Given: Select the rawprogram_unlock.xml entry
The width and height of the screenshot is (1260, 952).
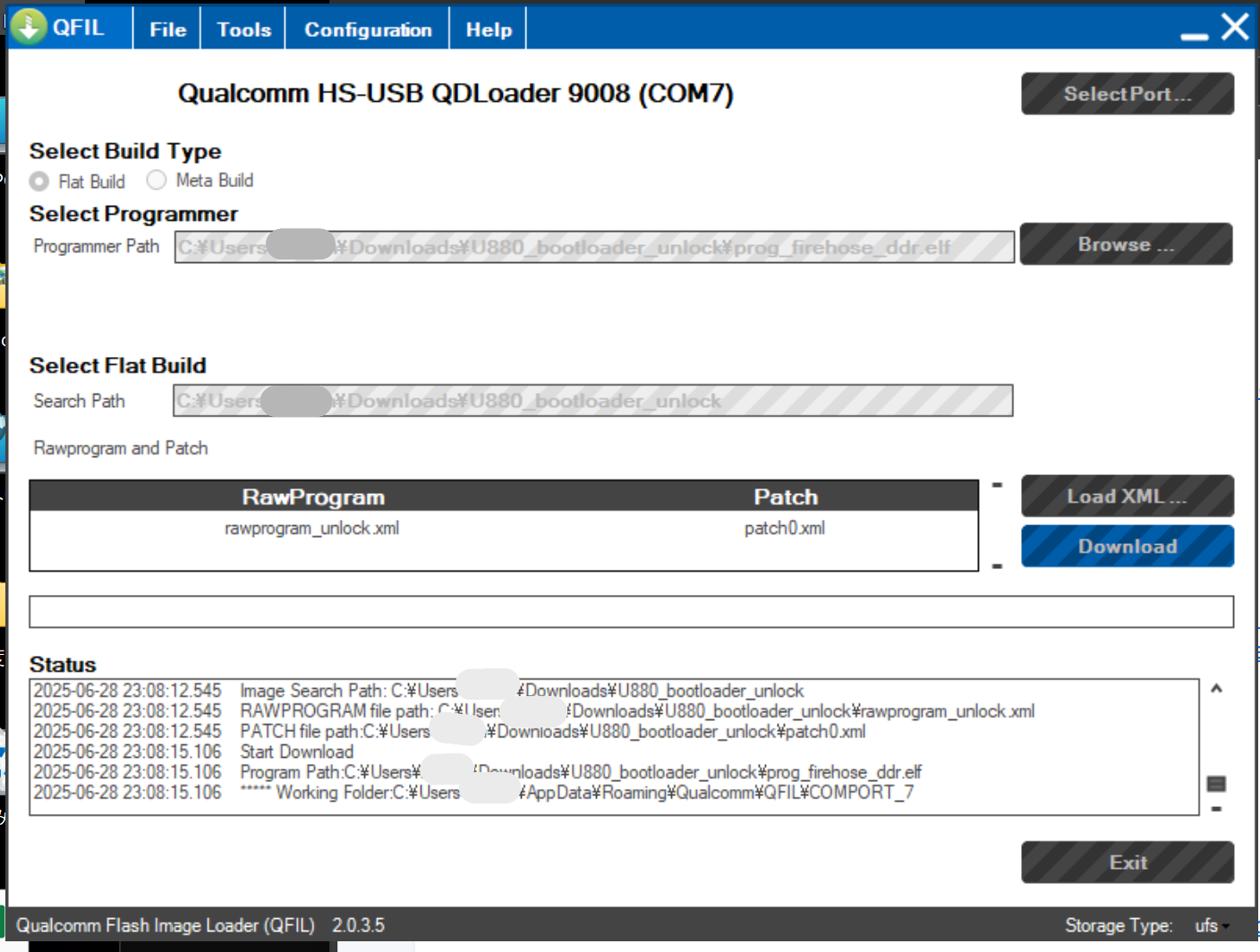Looking at the screenshot, I should pos(311,528).
